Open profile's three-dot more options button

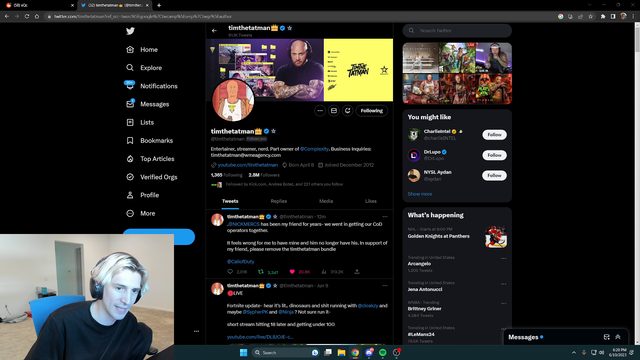(320, 111)
